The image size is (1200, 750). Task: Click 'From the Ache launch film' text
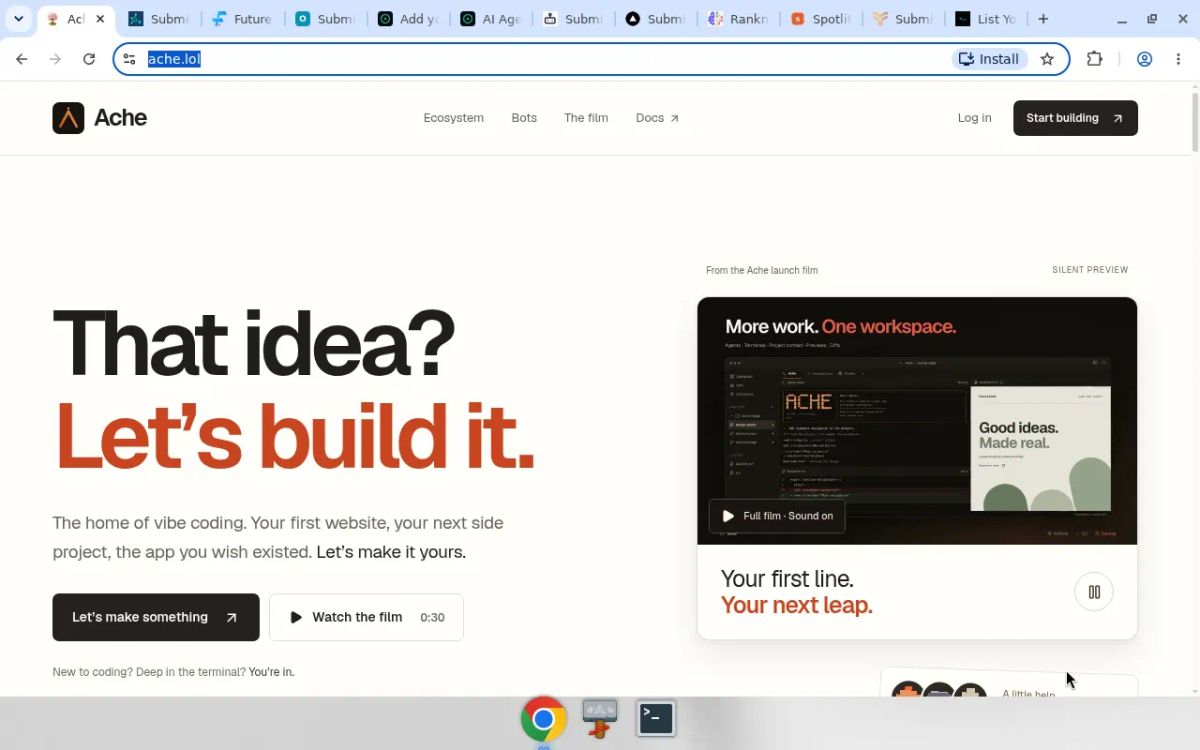[x=762, y=270]
